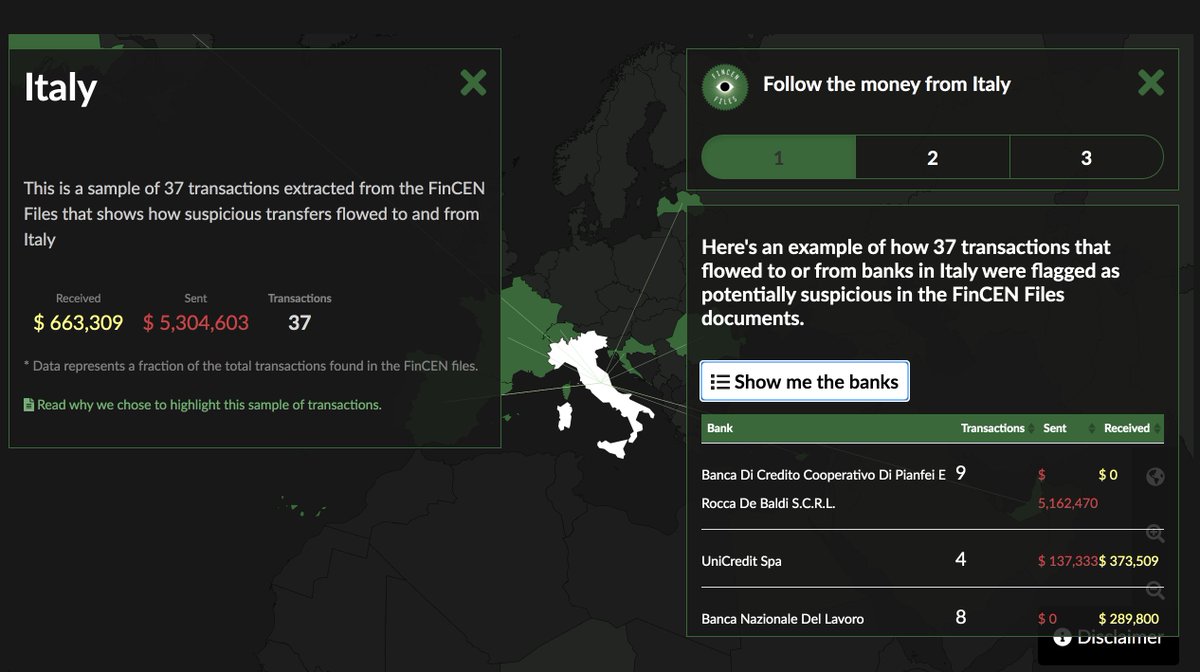1200x672 pixels.
Task: Zoom out the map with magnifier minus
Action: point(1155,590)
